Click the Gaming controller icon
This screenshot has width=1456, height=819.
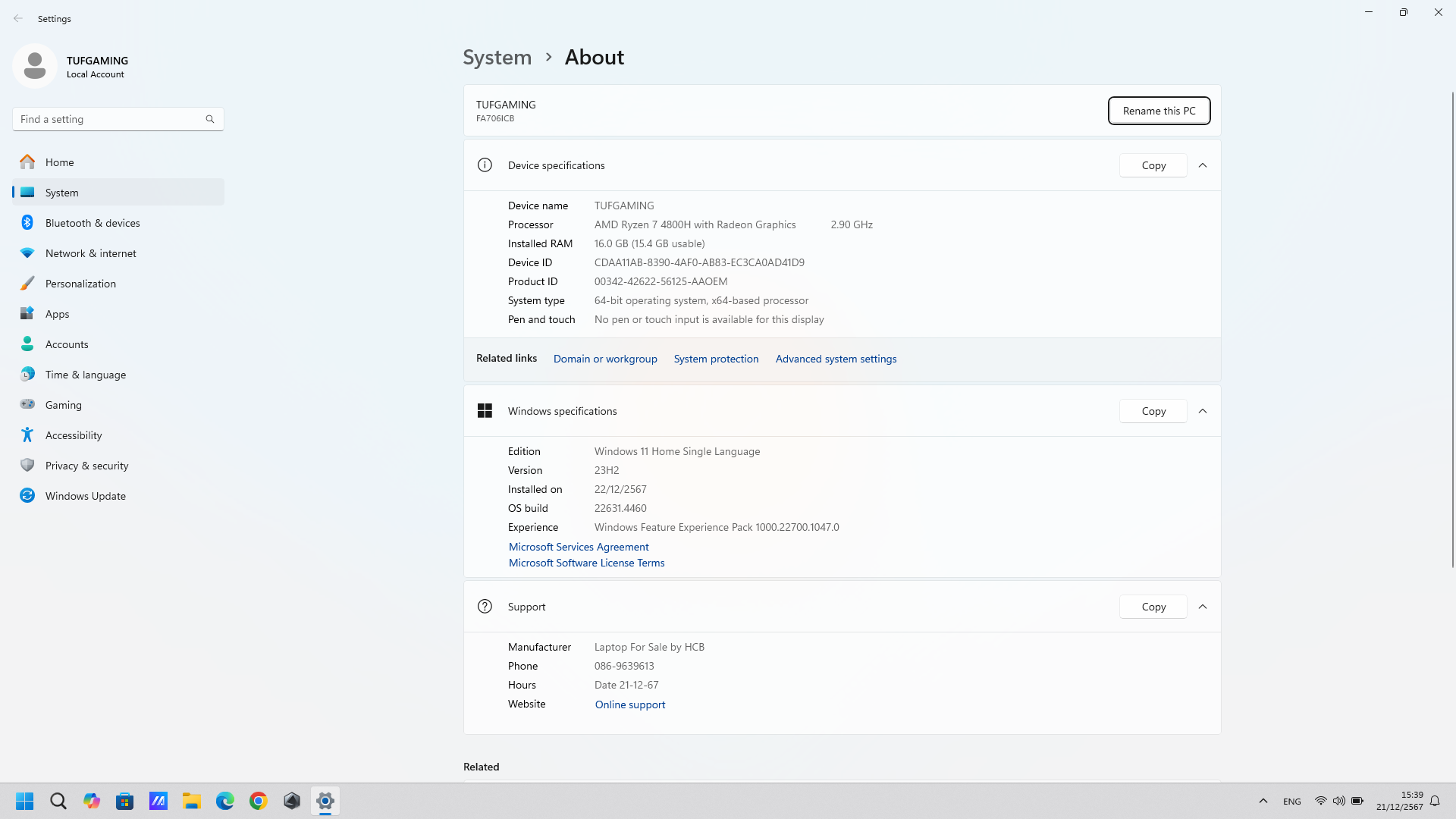tap(27, 404)
